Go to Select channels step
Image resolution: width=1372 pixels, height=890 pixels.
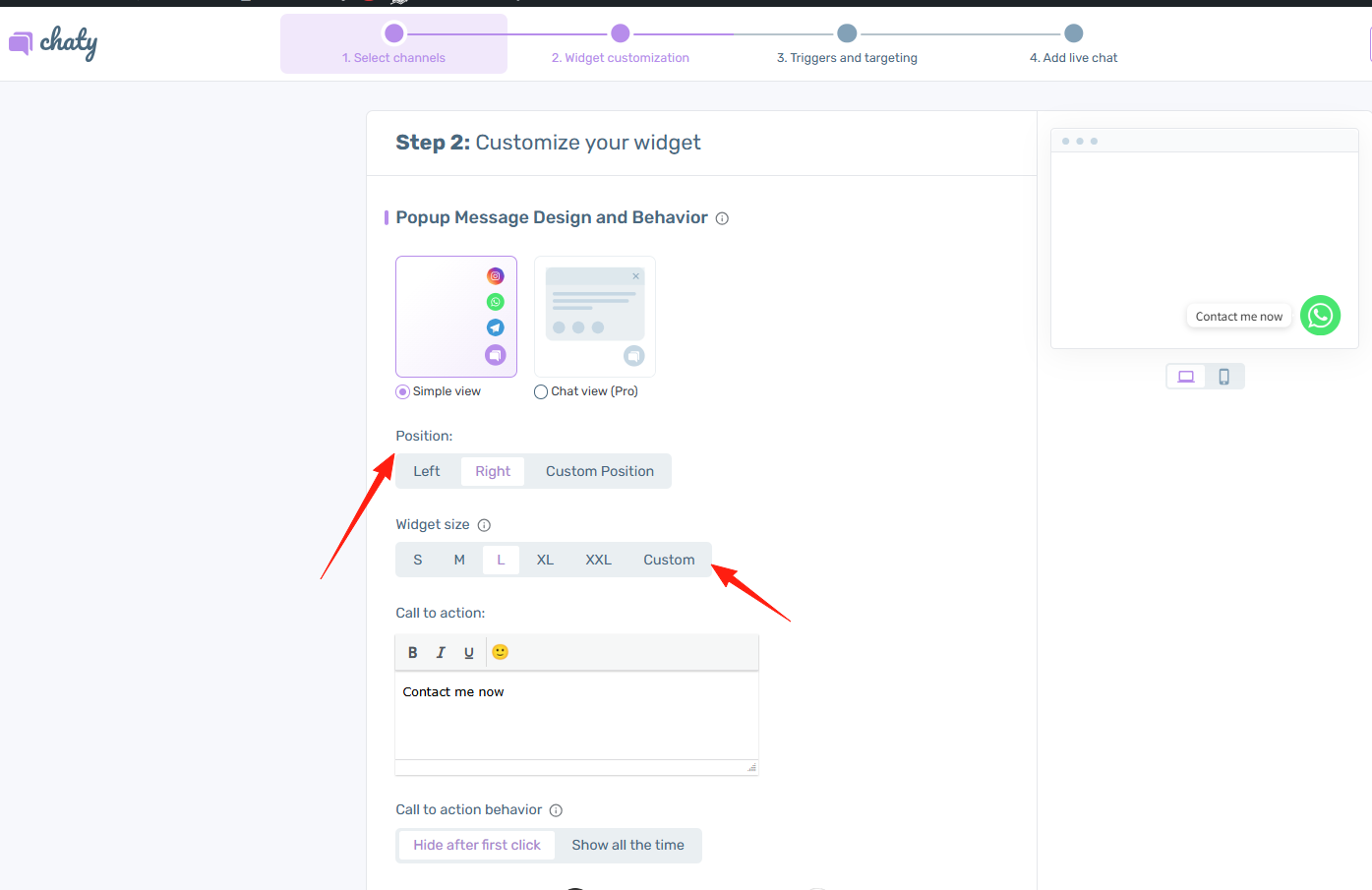tap(393, 44)
